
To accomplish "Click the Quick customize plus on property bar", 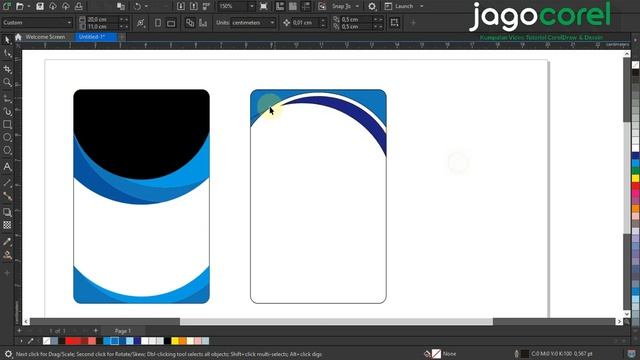I will click(x=413, y=23).
